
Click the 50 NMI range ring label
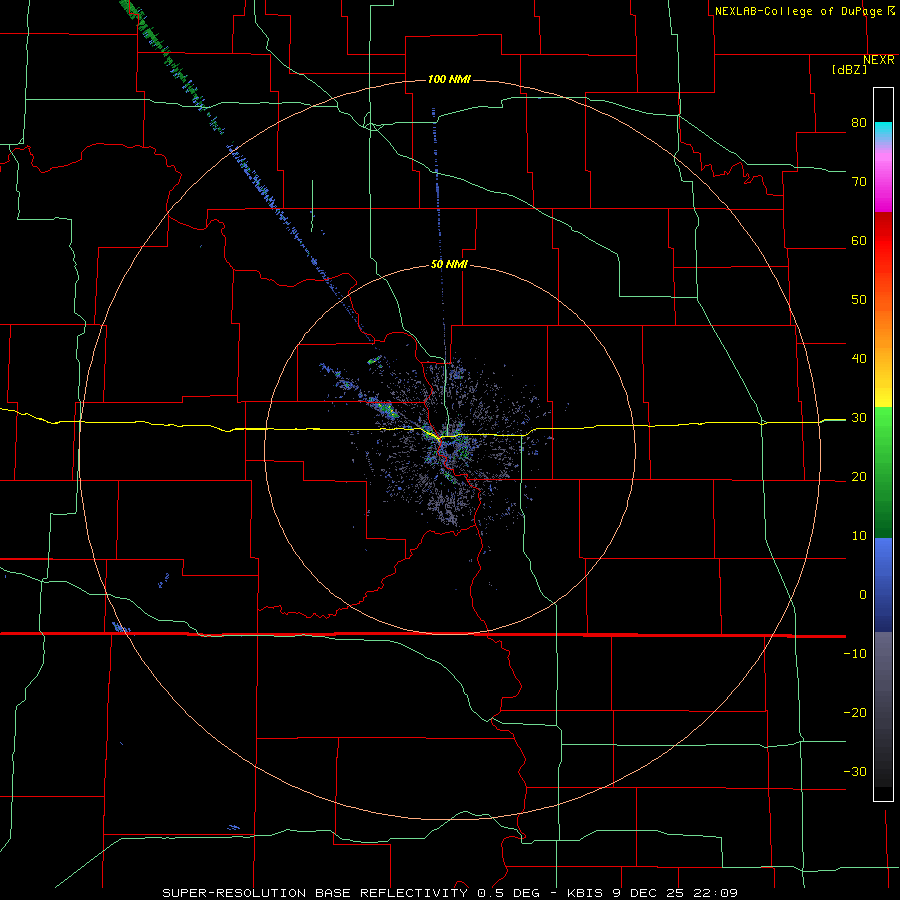click(x=449, y=265)
